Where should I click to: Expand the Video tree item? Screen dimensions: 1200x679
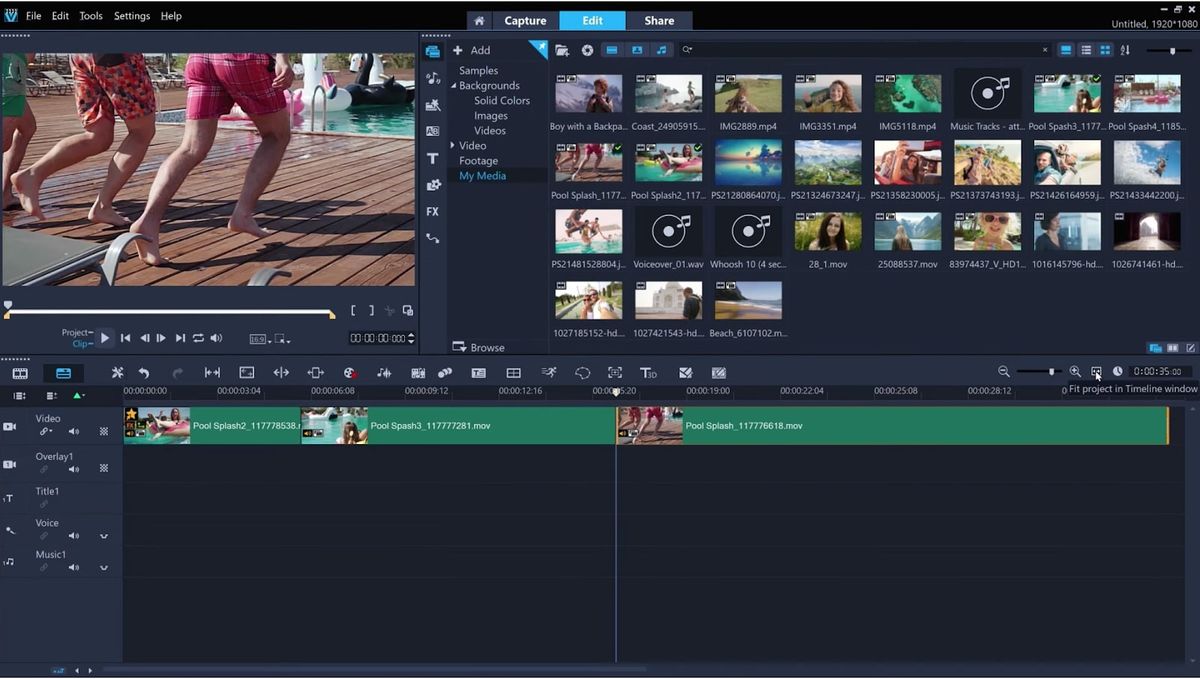(453, 145)
